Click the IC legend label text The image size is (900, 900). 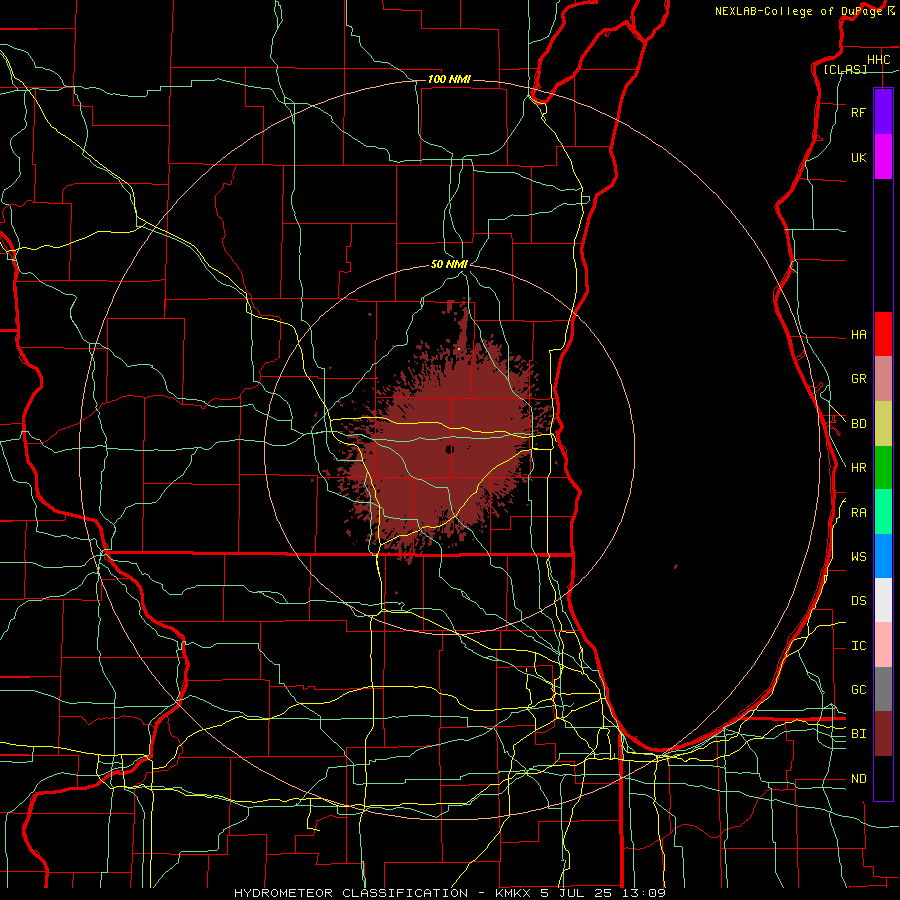tap(858, 646)
